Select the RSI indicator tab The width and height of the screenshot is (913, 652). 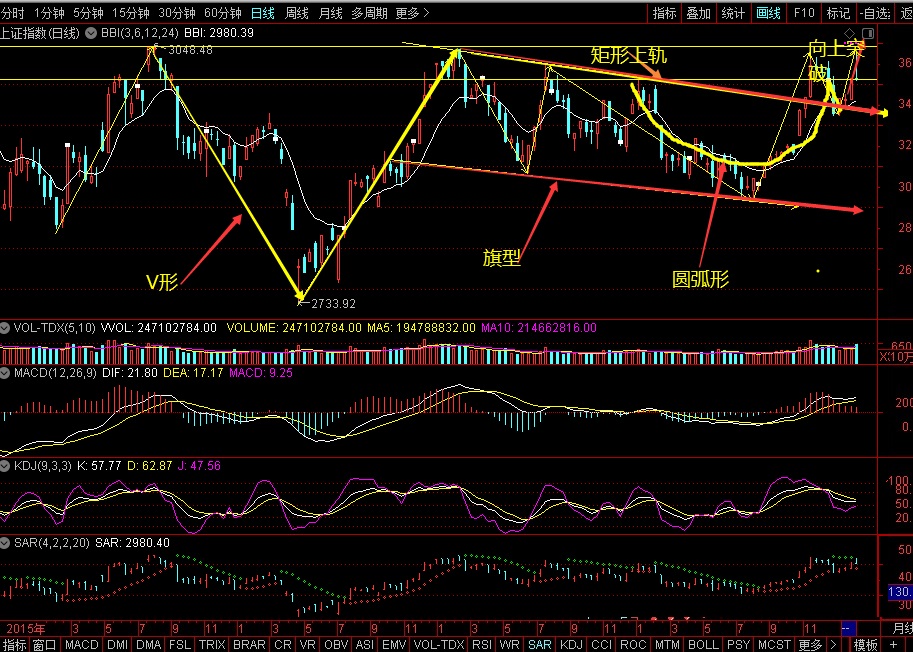tap(482, 644)
